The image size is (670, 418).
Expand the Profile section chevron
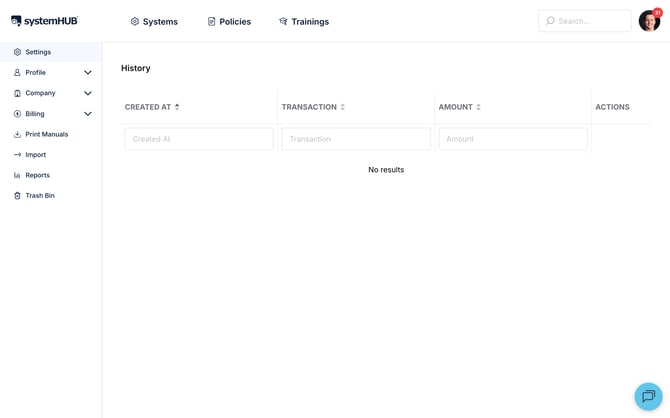point(88,73)
